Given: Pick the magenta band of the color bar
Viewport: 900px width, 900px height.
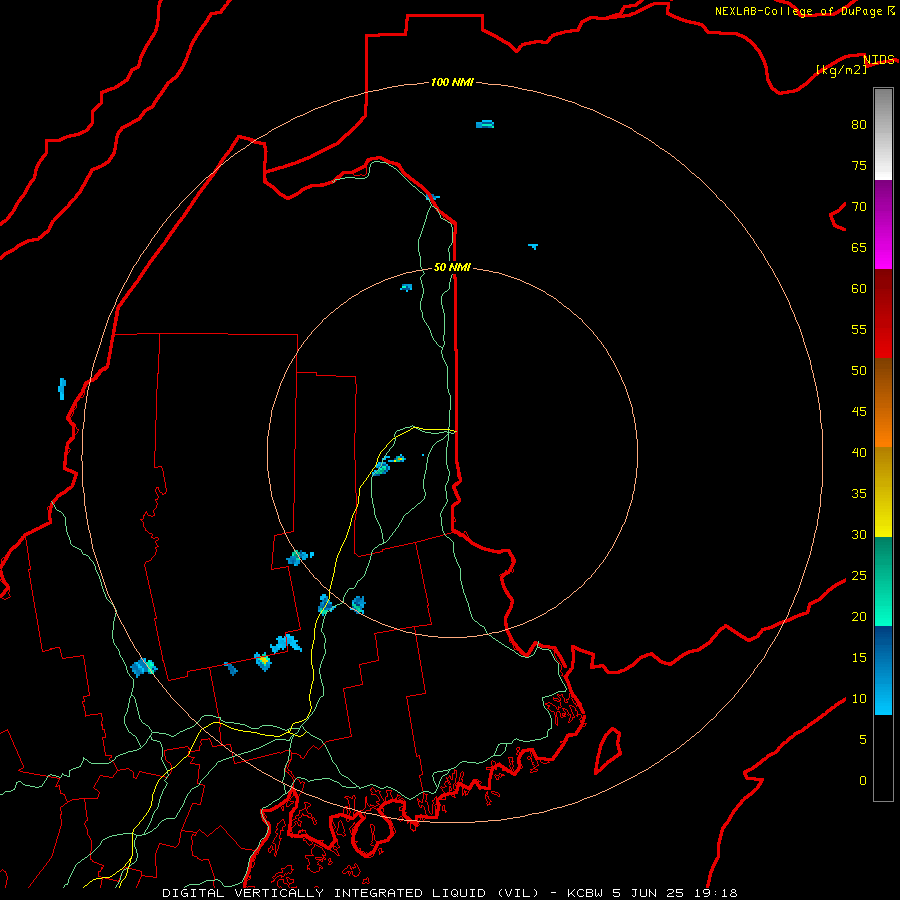Looking at the screenshot, I should pyautogui.click(x=883, y=247).
